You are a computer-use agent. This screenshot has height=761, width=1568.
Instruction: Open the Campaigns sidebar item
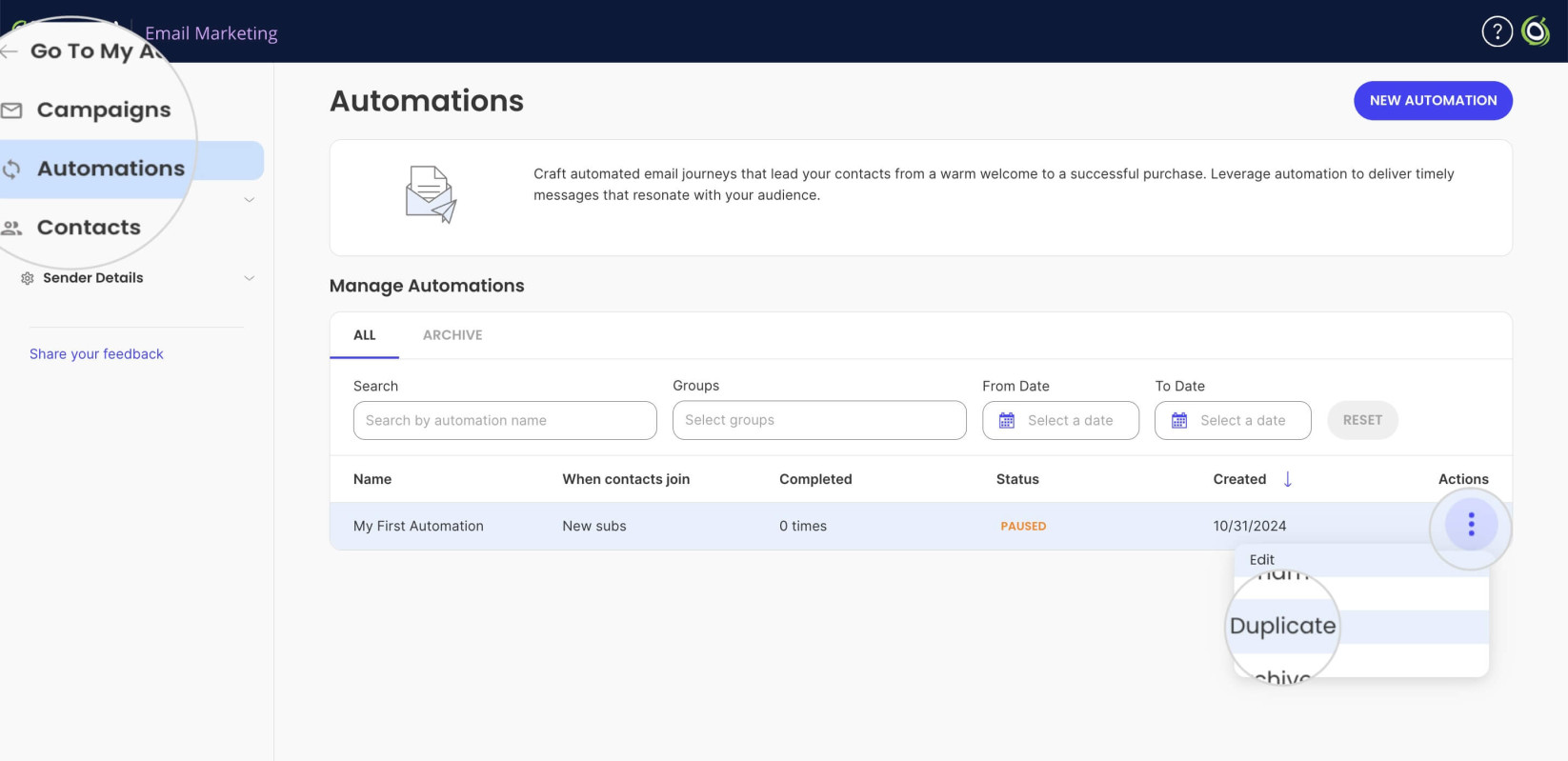coord(103,110)
